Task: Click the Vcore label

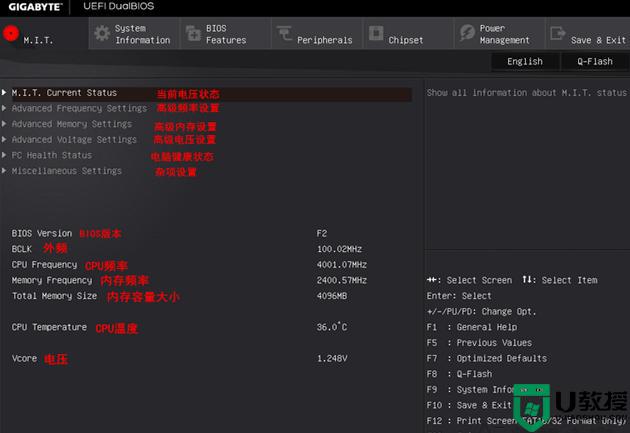Action: coord(24,358)
